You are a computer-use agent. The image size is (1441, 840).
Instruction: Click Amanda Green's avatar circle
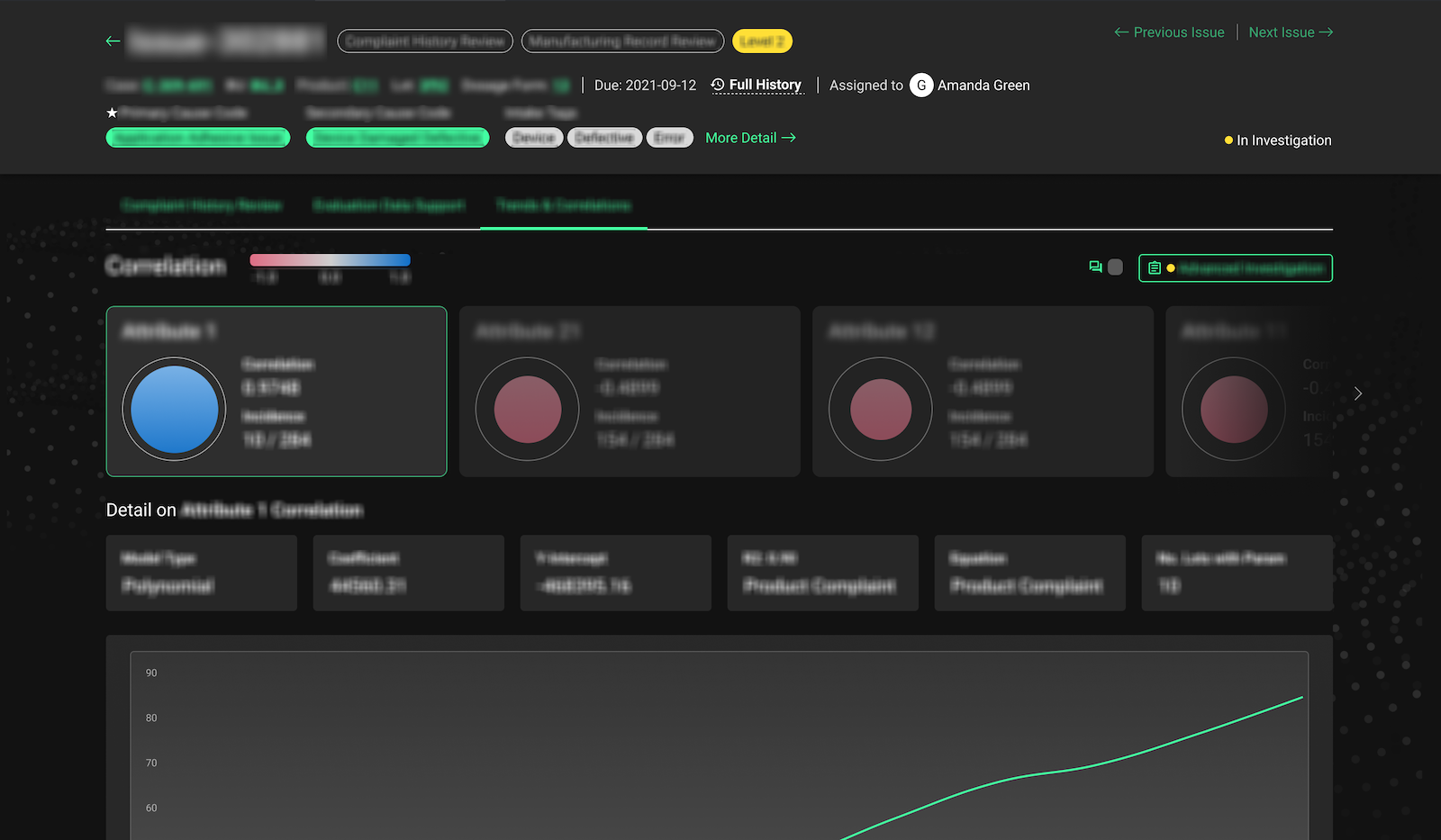[920, 86]
